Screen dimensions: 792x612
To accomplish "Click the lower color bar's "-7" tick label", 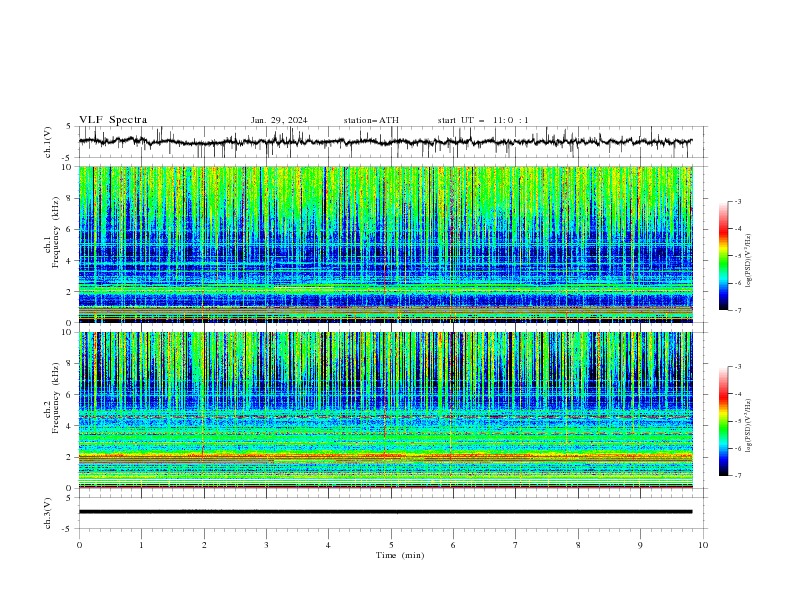I will pos(737,476).
